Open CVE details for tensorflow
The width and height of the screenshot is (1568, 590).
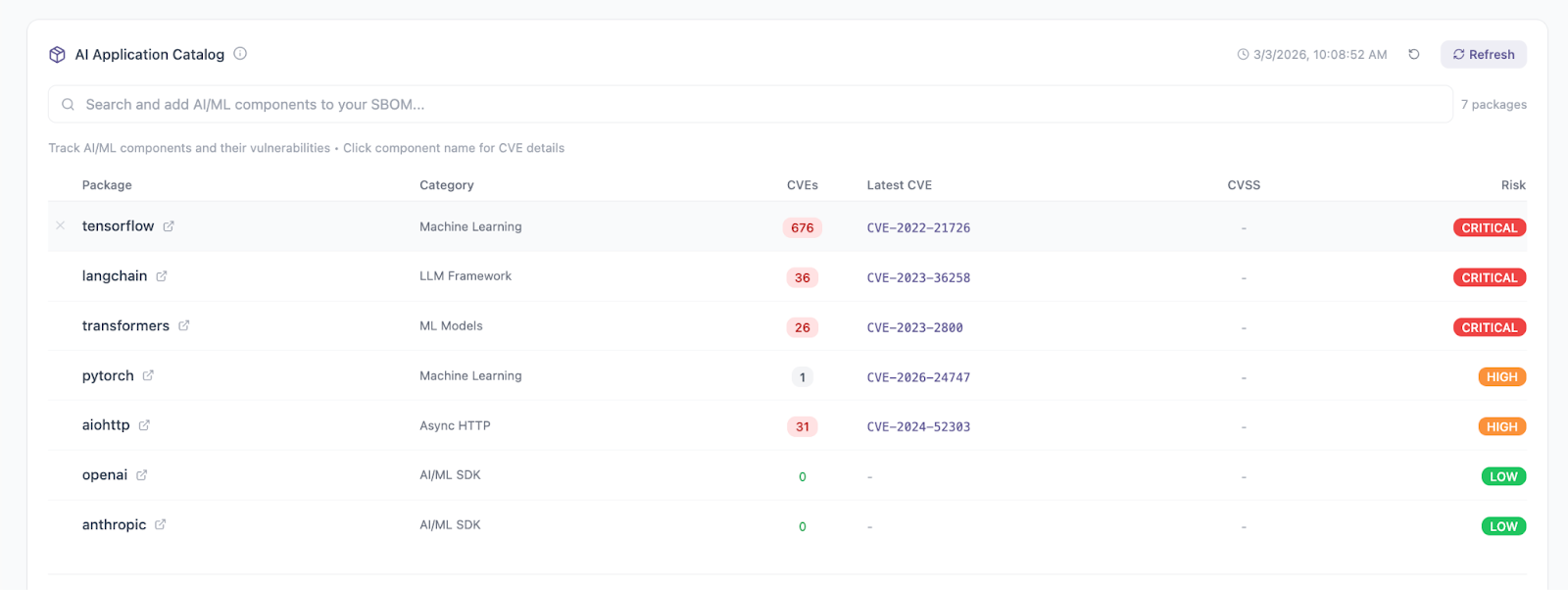click(118, 226)
